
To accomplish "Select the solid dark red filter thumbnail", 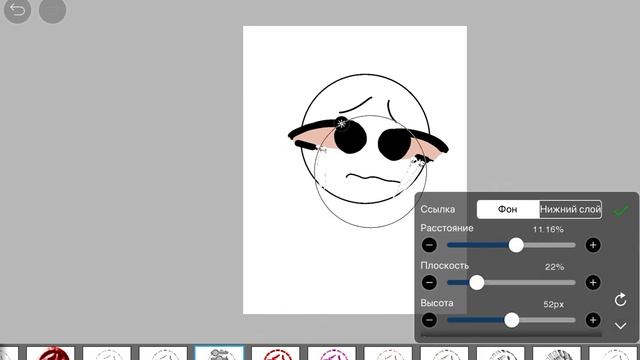I will 51,353.
